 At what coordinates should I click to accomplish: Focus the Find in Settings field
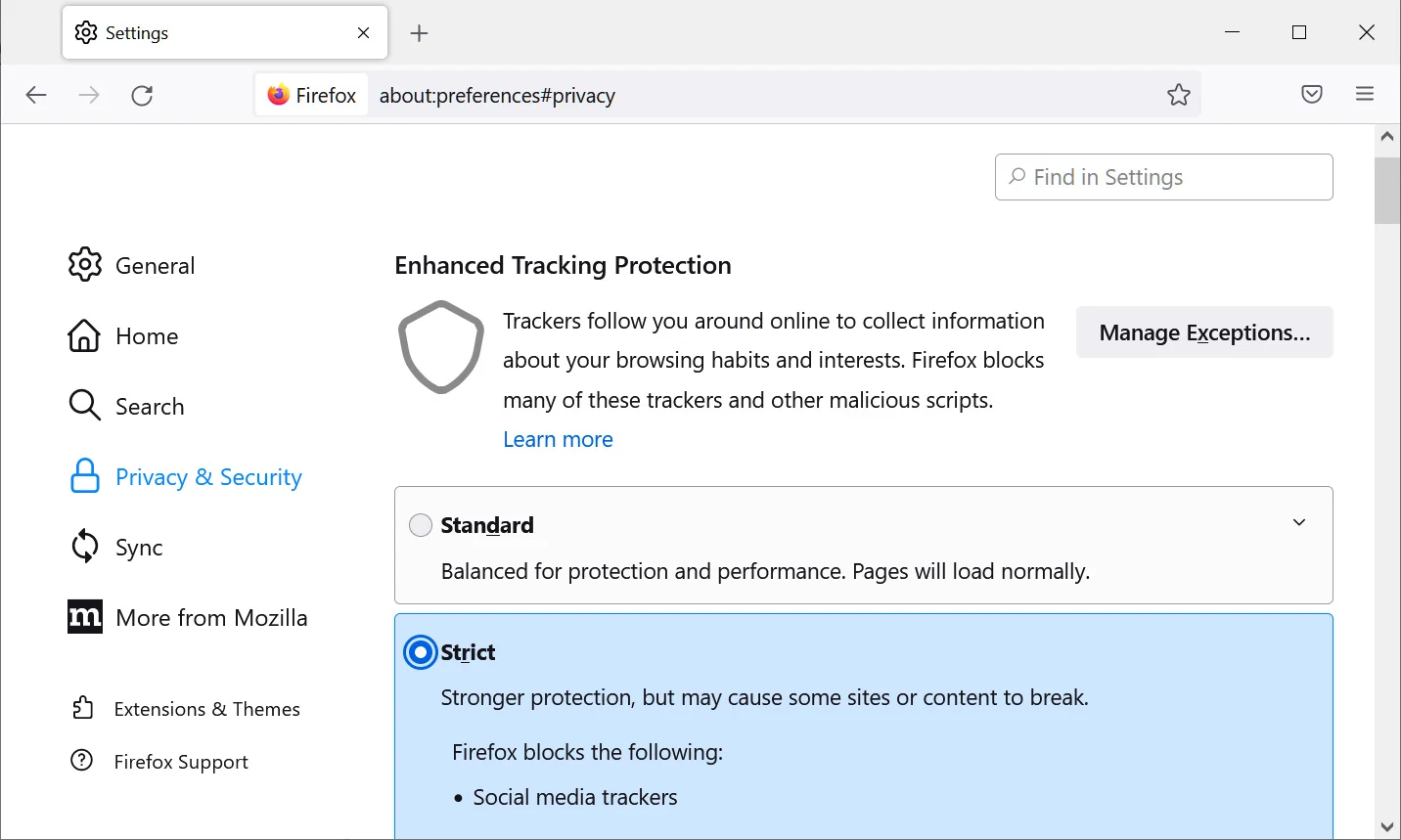[x=1164, y=177]
